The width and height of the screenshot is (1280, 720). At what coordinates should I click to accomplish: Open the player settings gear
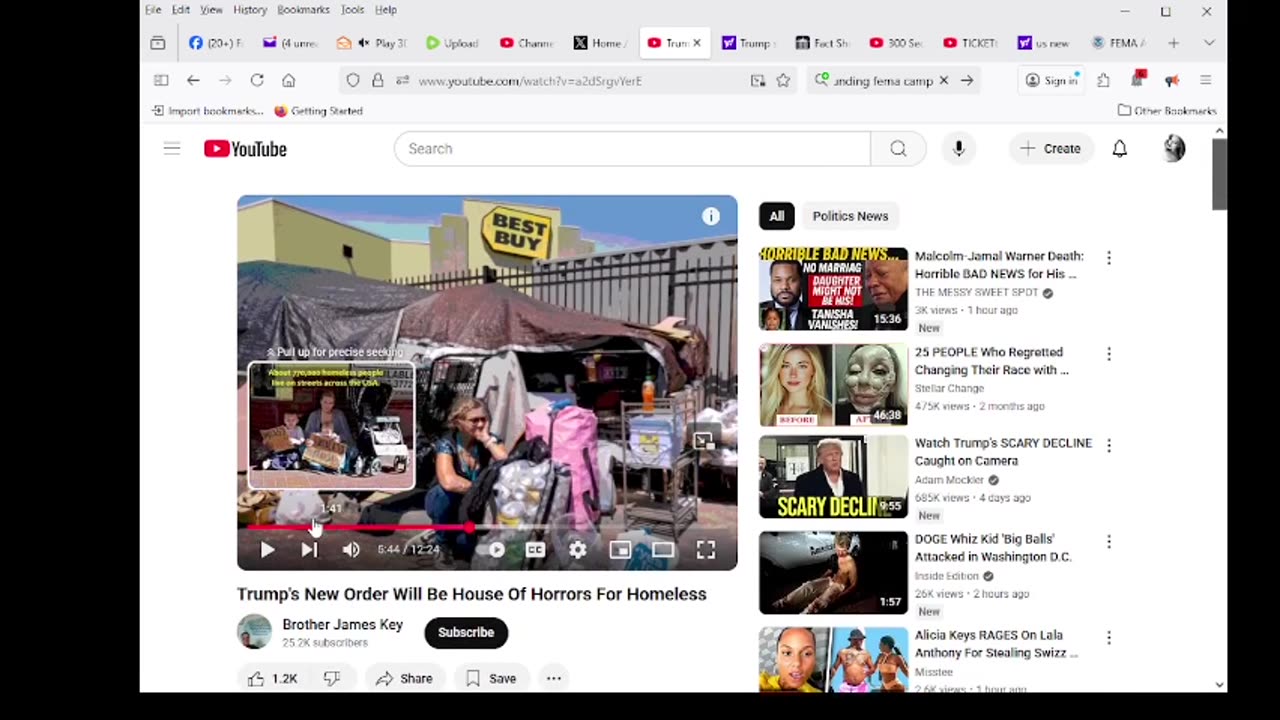coord(577,549)
